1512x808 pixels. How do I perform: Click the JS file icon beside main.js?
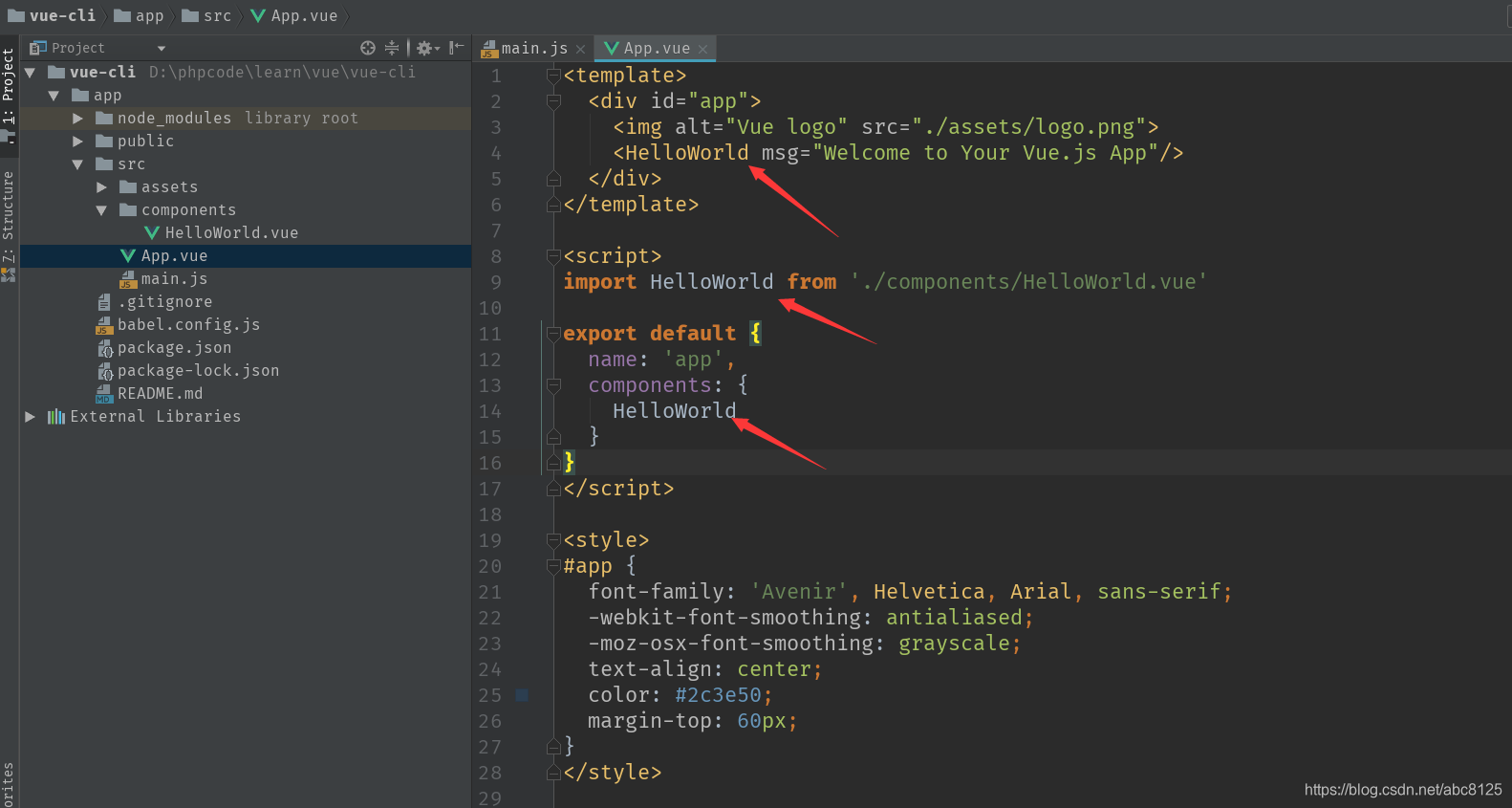pos(128,279)
